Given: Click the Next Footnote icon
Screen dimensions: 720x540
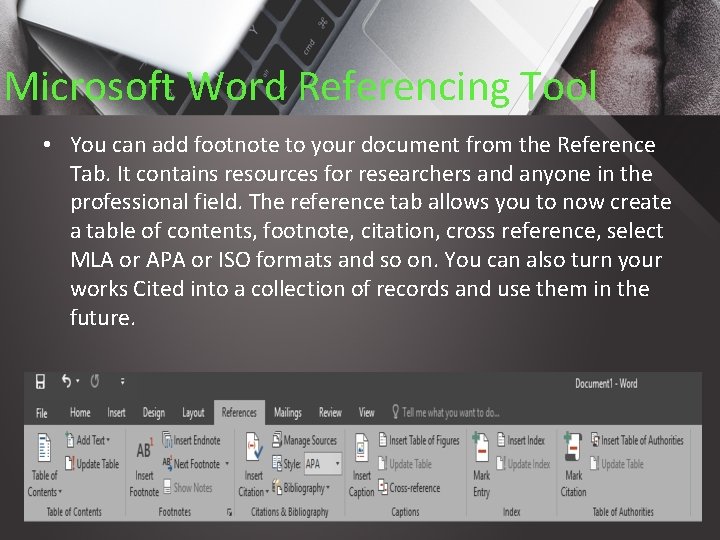Looking at the screenshot, I should click(x=167, y=463).
